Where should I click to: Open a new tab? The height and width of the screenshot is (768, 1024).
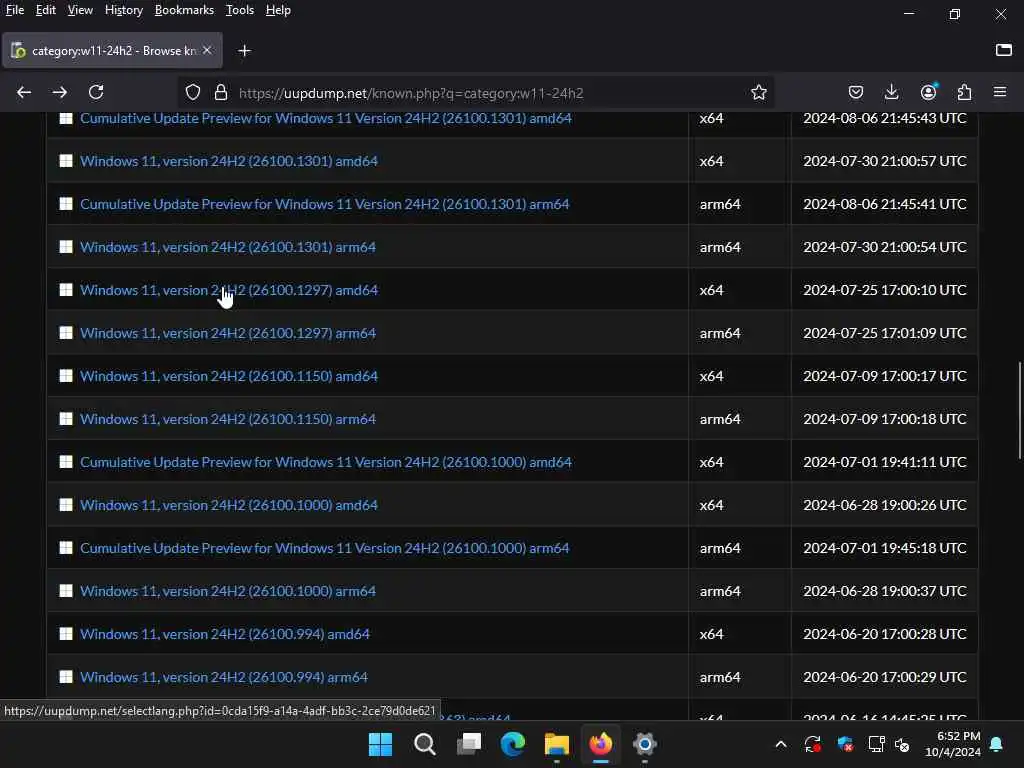pos(244,51)
